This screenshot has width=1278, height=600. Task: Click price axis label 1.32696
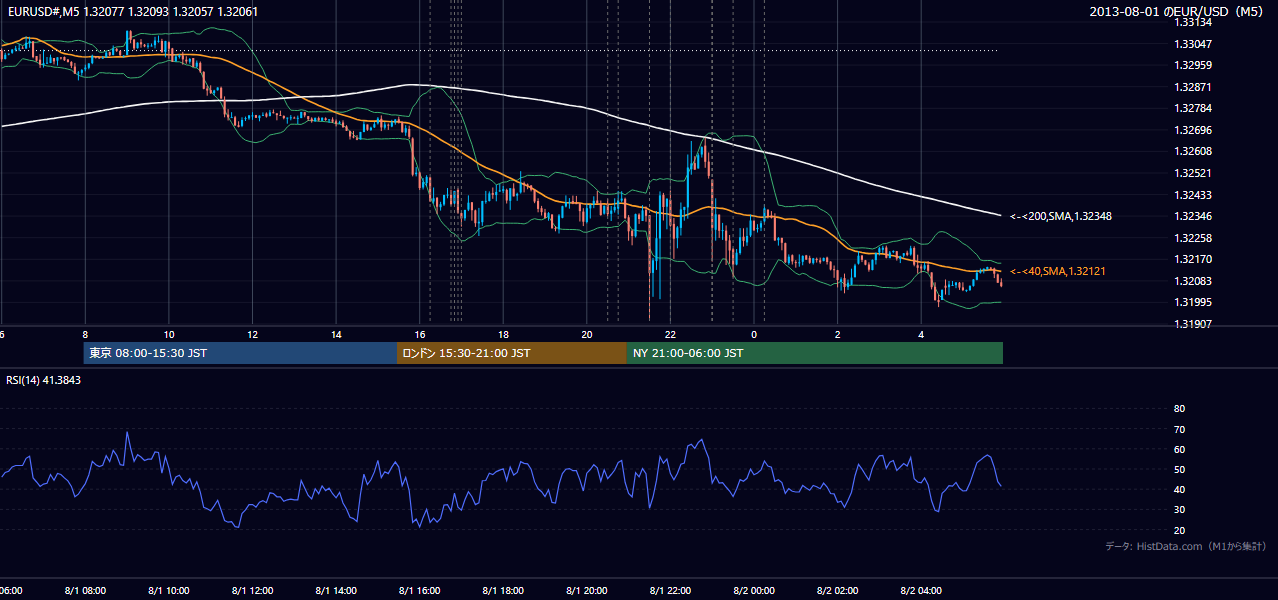[1193, 130]
